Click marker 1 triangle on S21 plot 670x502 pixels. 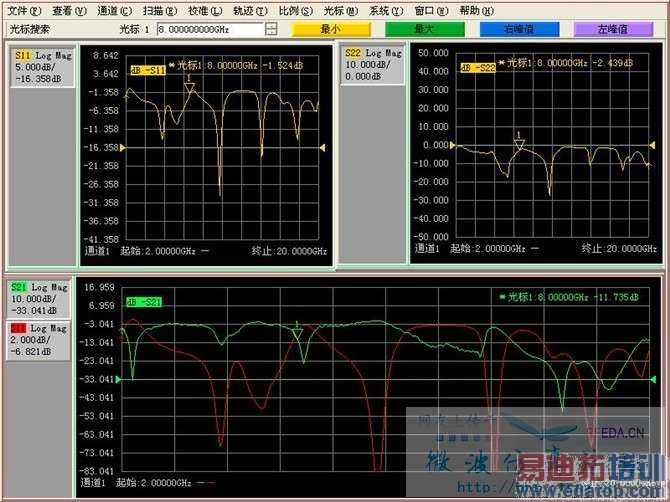tap(297, 334)
